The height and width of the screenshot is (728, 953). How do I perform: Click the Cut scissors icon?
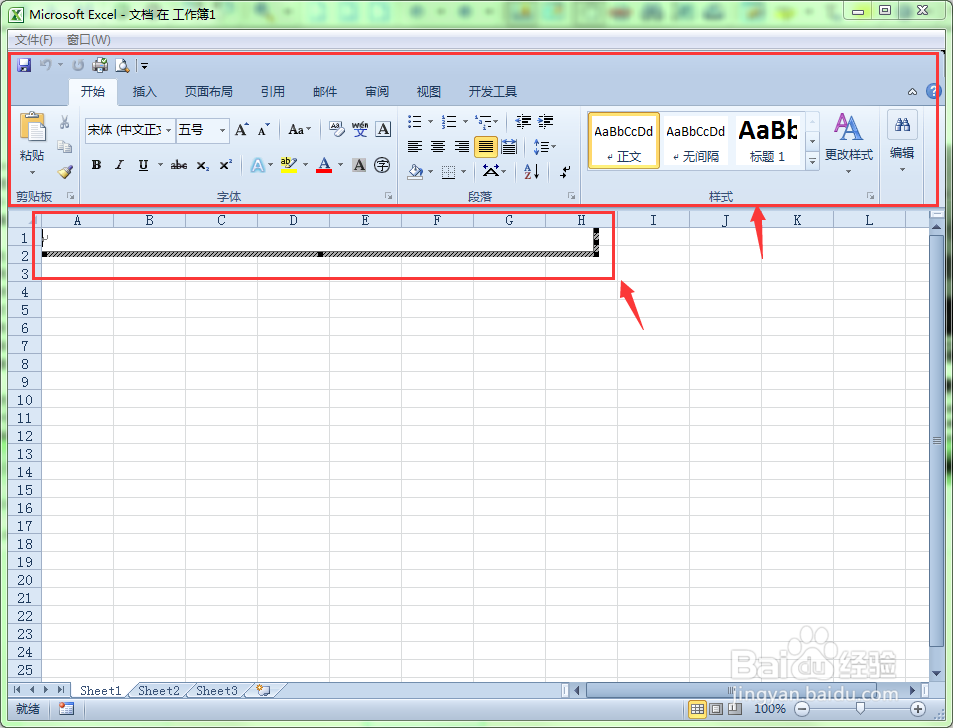(x=64, y=122)
